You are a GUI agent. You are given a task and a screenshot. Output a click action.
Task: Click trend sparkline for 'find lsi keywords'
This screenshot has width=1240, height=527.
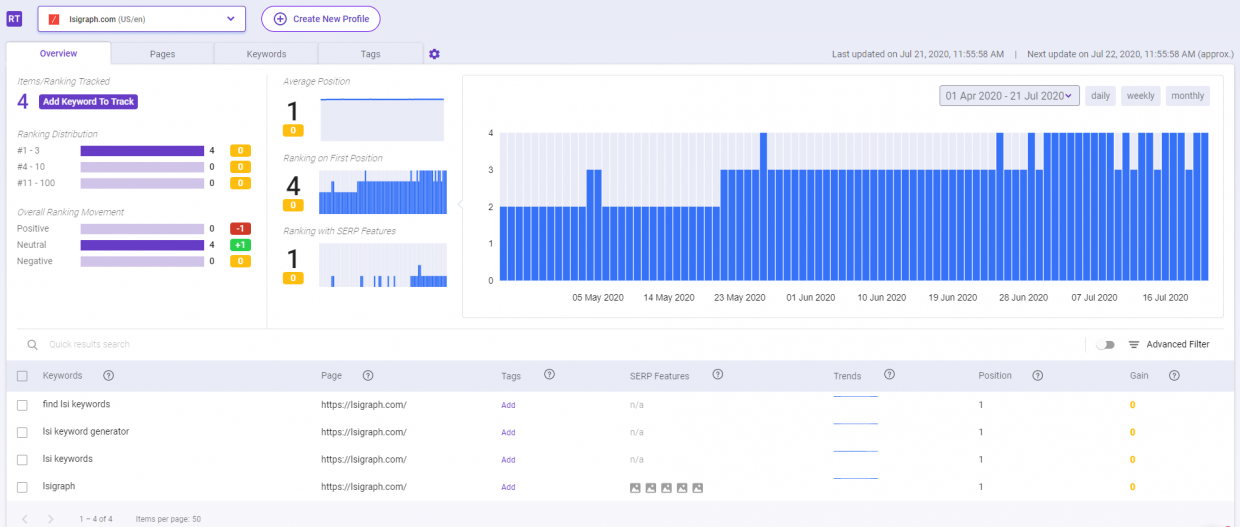click(x=855, y=398)
